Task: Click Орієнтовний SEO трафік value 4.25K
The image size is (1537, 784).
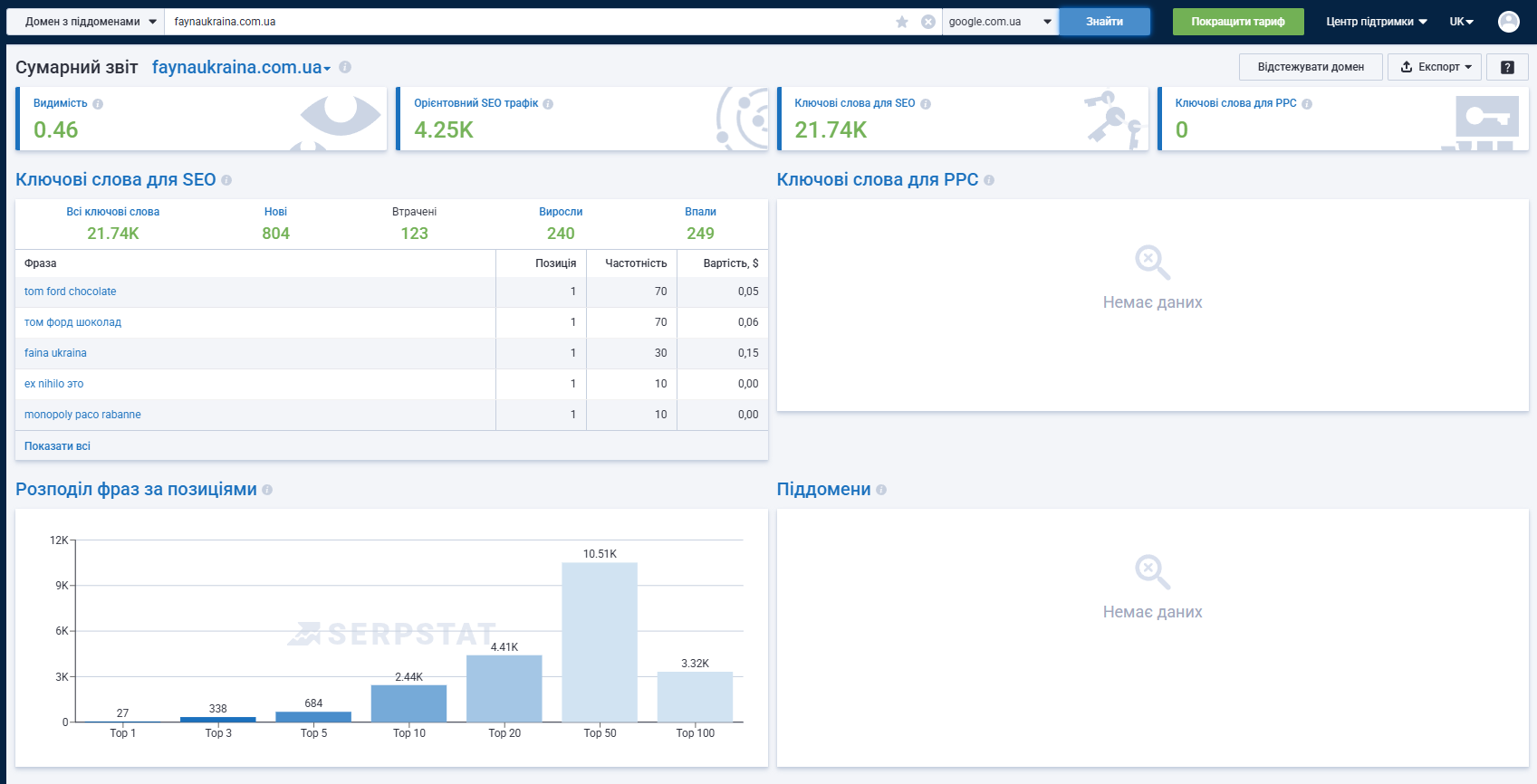Action: coord(444,129)
